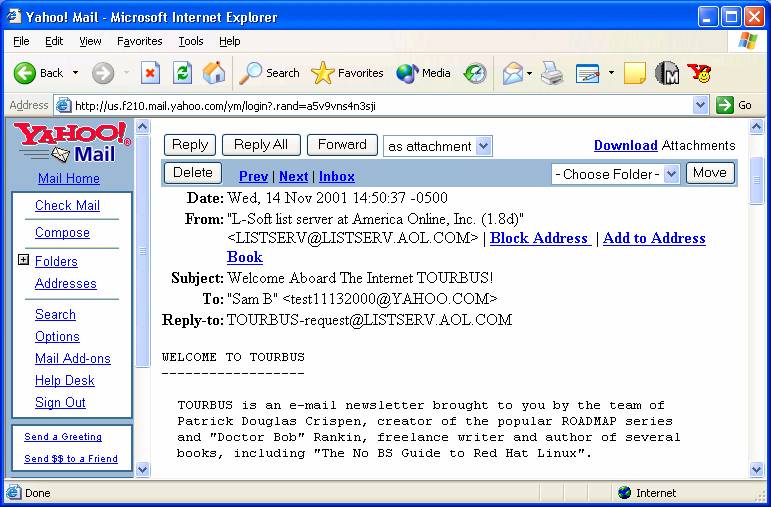
Task: Click the Block Address link
Action: pos(540,238)
